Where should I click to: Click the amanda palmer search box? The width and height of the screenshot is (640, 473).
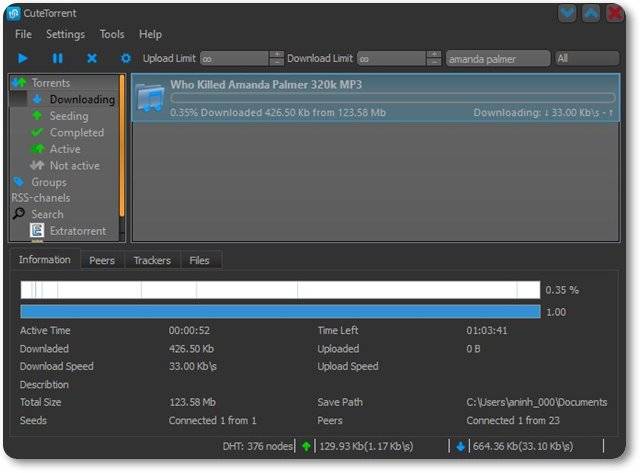[498, 59]
